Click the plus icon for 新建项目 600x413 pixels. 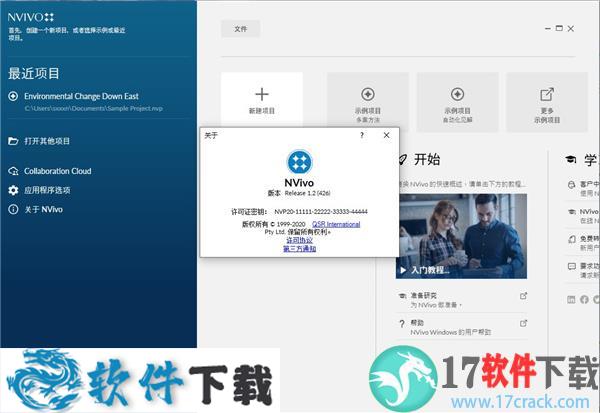[261, 93]
